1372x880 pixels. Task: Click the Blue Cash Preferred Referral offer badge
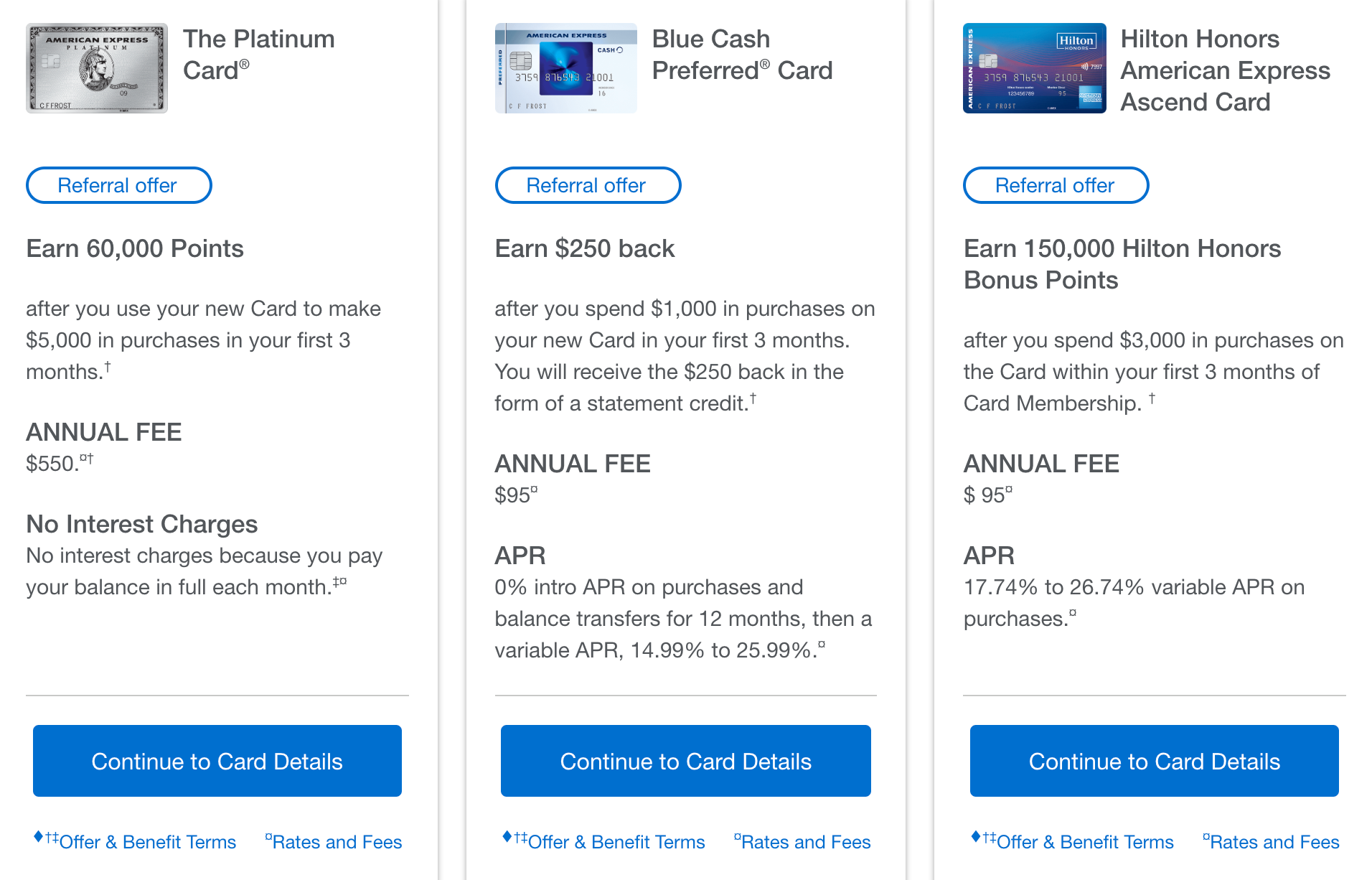pos(587,185)
